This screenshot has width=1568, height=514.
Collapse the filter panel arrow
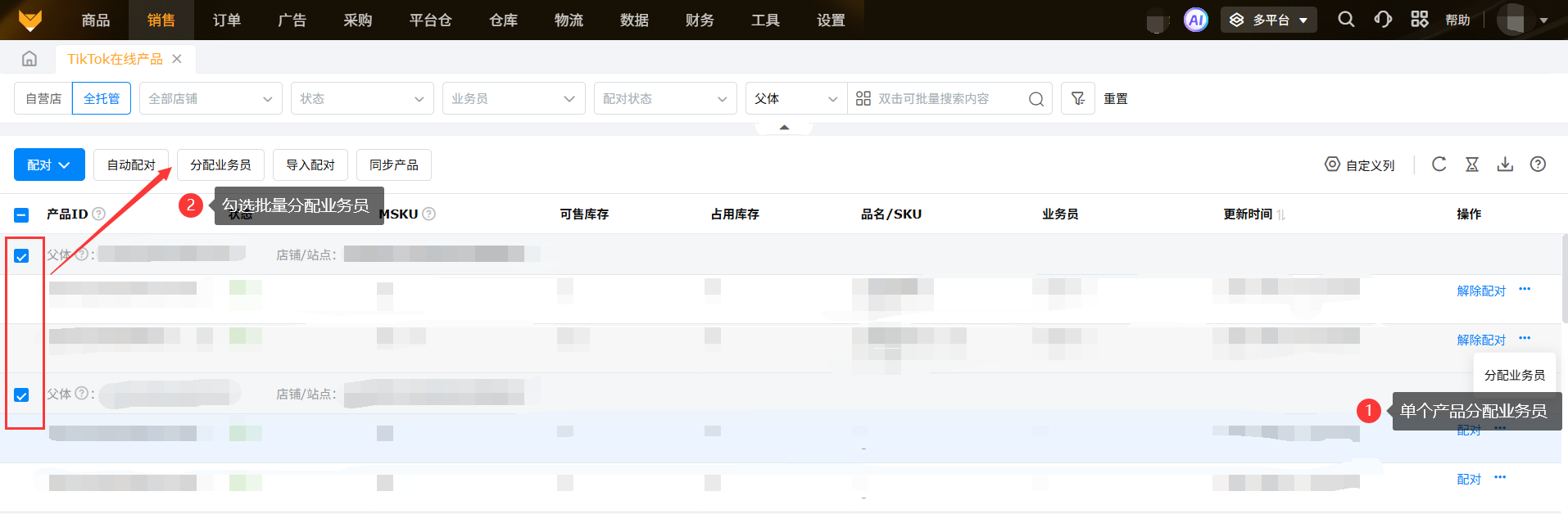(784, 128)
